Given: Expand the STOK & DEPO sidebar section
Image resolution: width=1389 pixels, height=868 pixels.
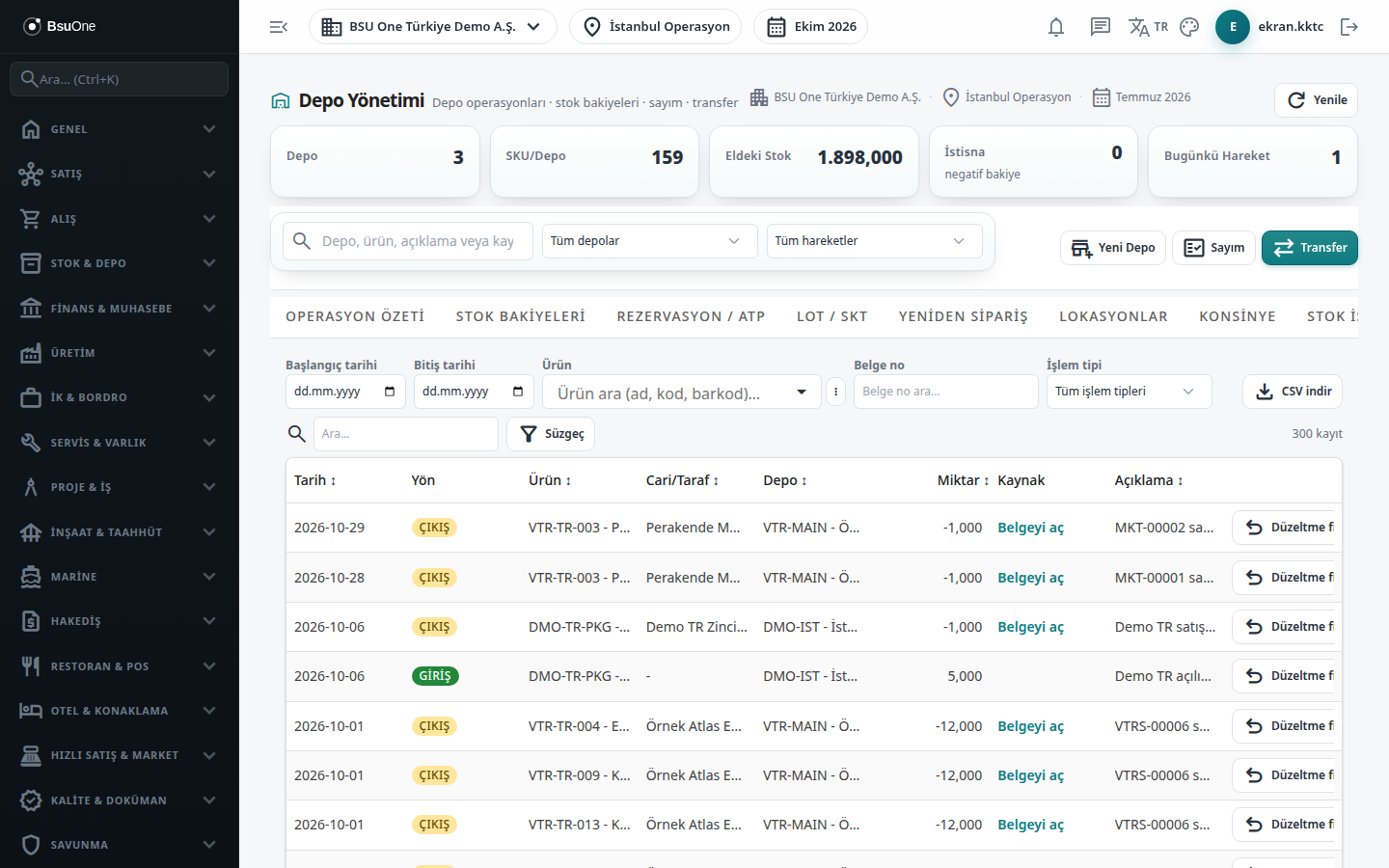Looking at the screenshot, I should point(120,263).
